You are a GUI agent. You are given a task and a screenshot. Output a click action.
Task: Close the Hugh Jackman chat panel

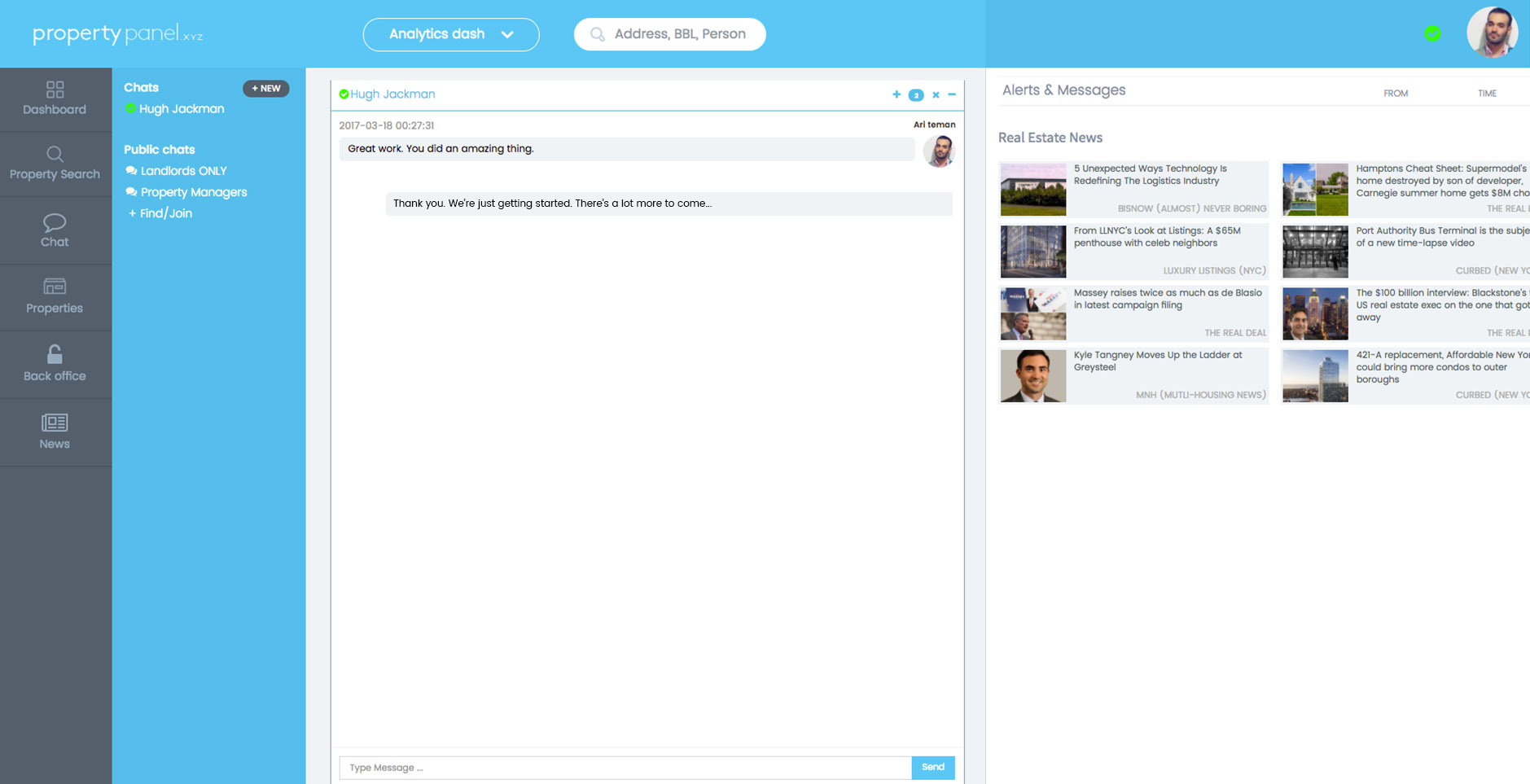[x=936, y=95]
